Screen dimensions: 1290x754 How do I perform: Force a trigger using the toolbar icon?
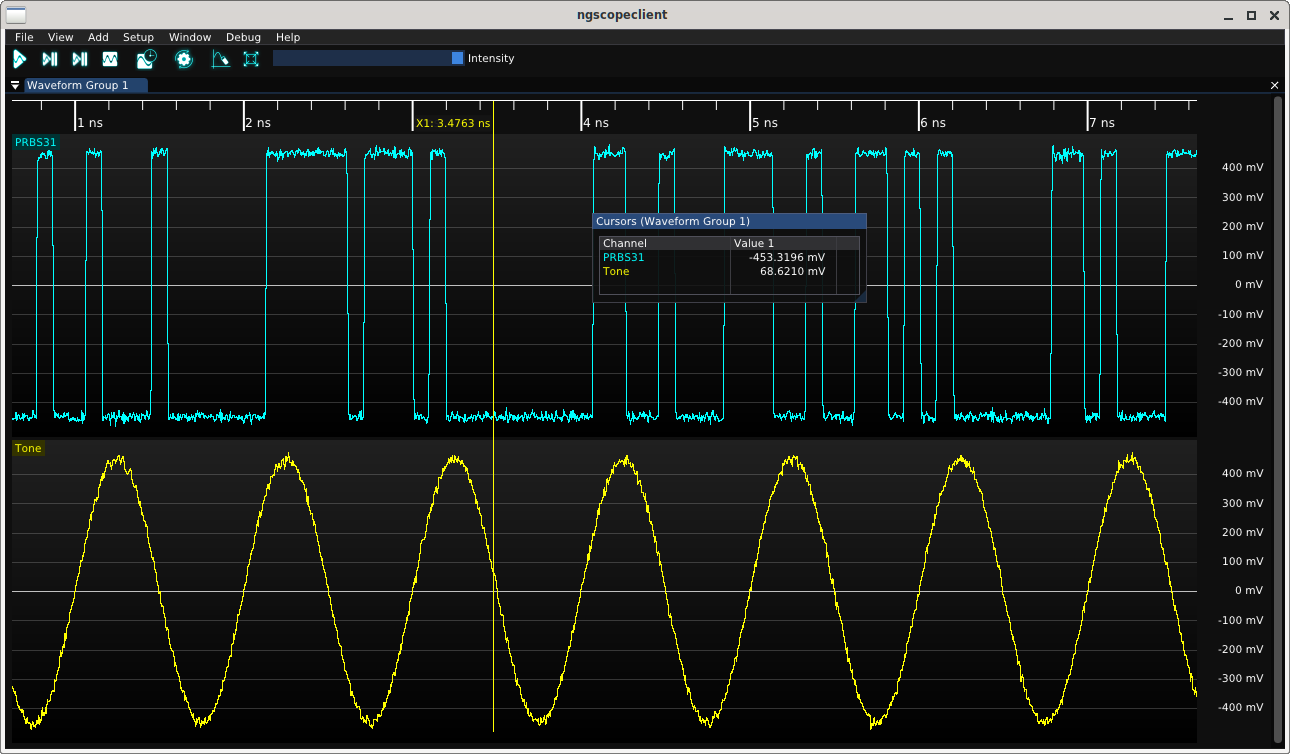[79, 59]
